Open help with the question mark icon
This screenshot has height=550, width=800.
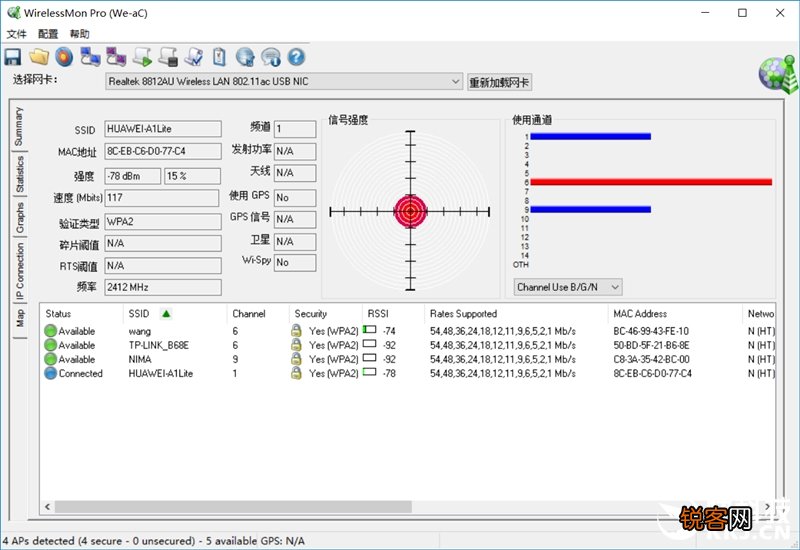tap(296, 57)
